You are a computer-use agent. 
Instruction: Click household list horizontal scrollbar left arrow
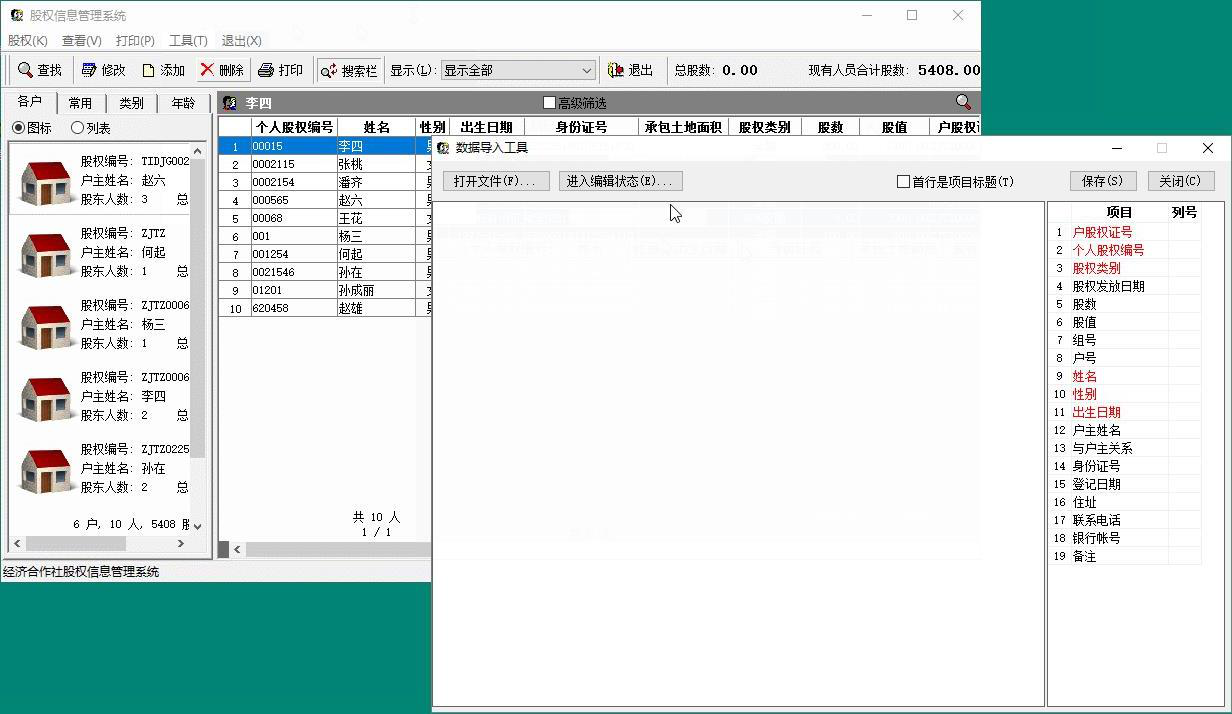(x=17, y=543)
